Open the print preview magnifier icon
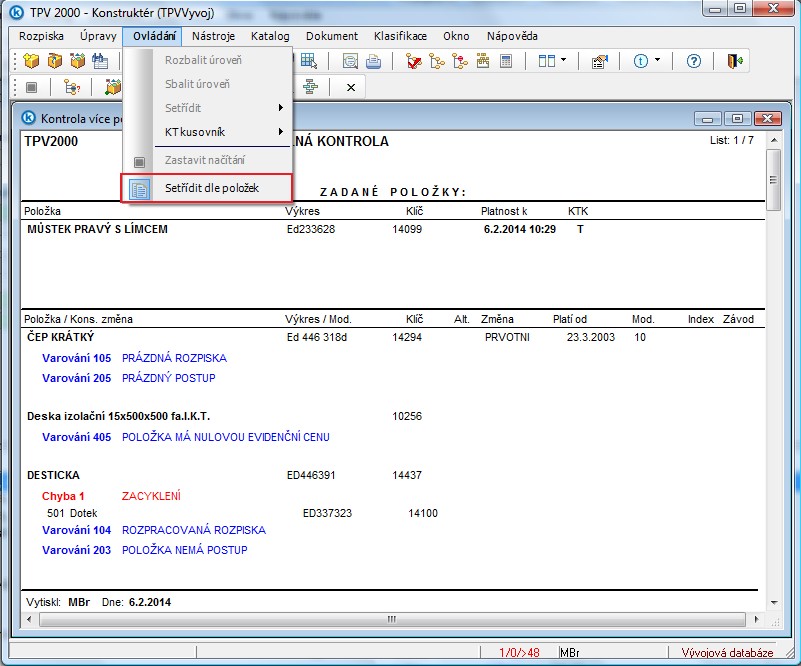801x666 pixels. pos(350,61)
